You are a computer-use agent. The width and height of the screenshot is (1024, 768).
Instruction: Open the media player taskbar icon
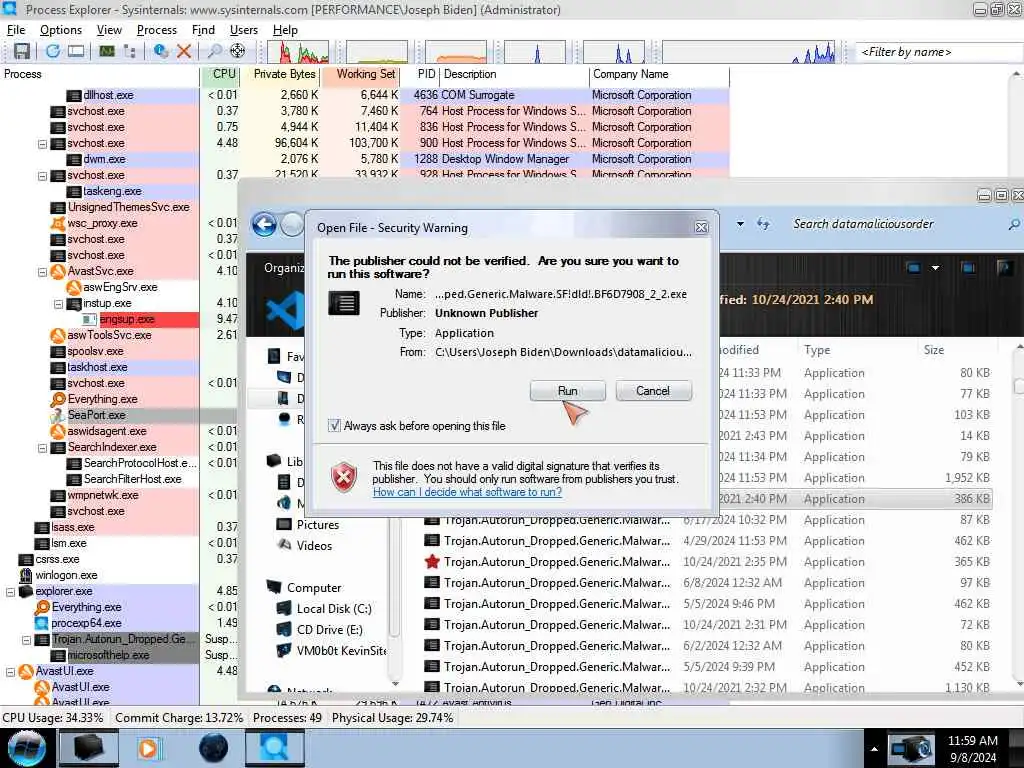[x=149, y=748]
